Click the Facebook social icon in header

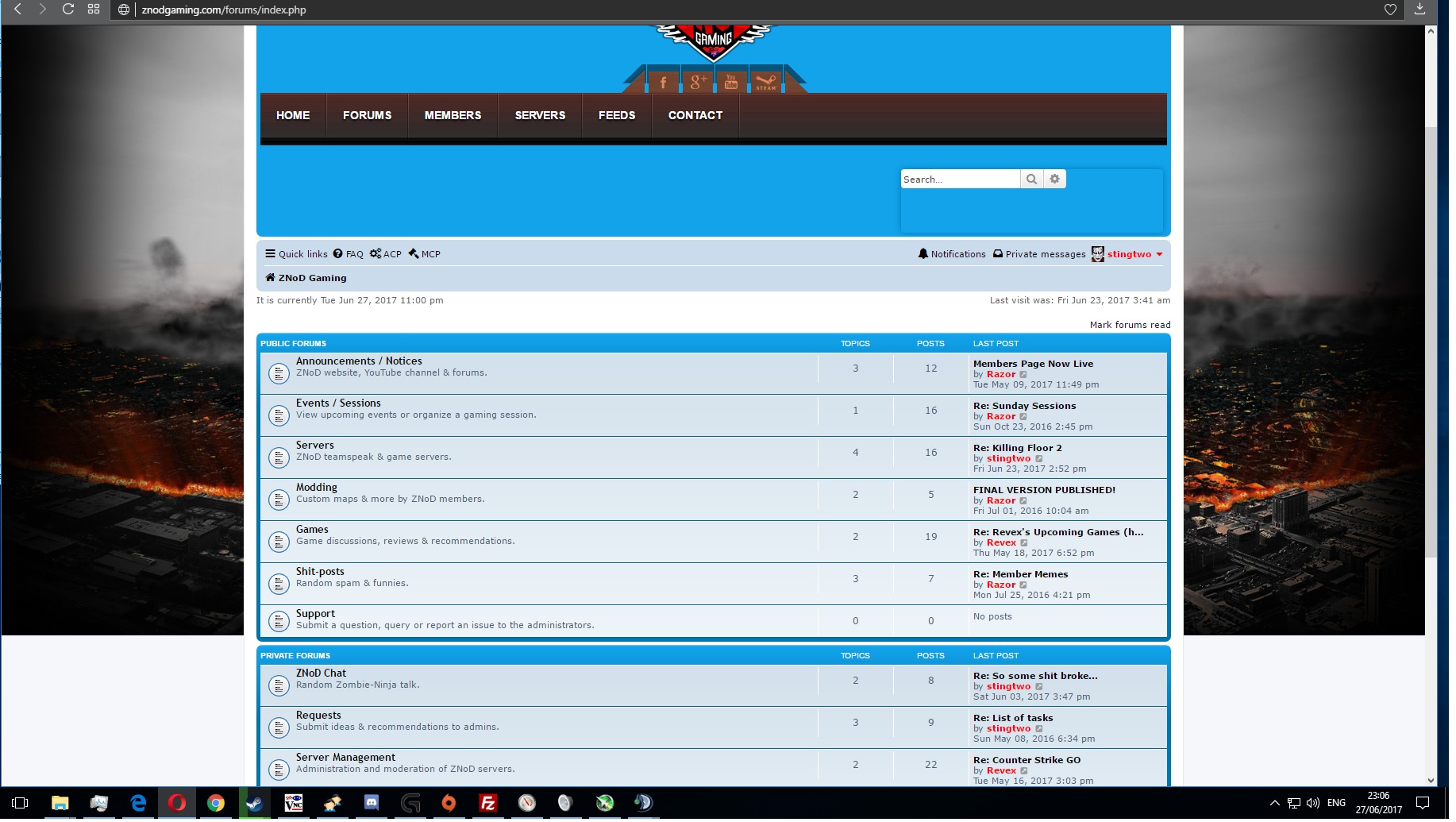pyautogui.click(x=663, y=82)
